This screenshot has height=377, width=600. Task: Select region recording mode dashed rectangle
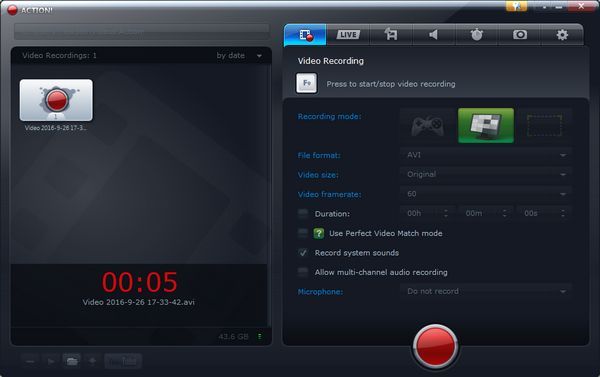544,126
